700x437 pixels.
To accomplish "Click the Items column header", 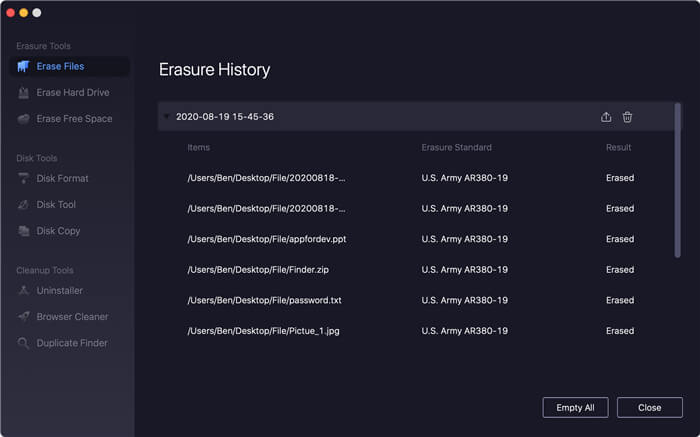I will coord(198,147).
